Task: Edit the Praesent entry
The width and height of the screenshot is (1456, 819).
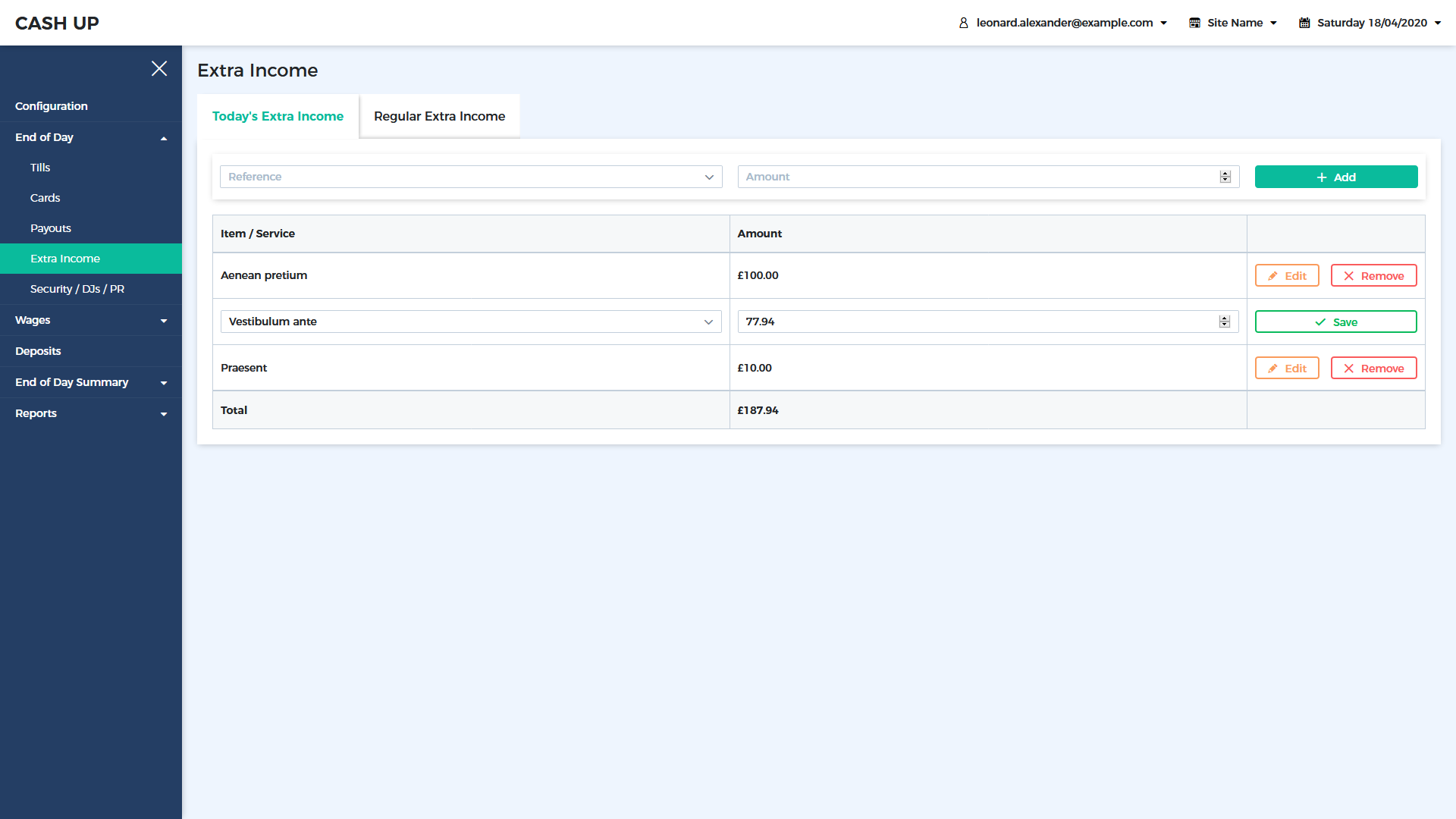Action: pos(1287,369)
